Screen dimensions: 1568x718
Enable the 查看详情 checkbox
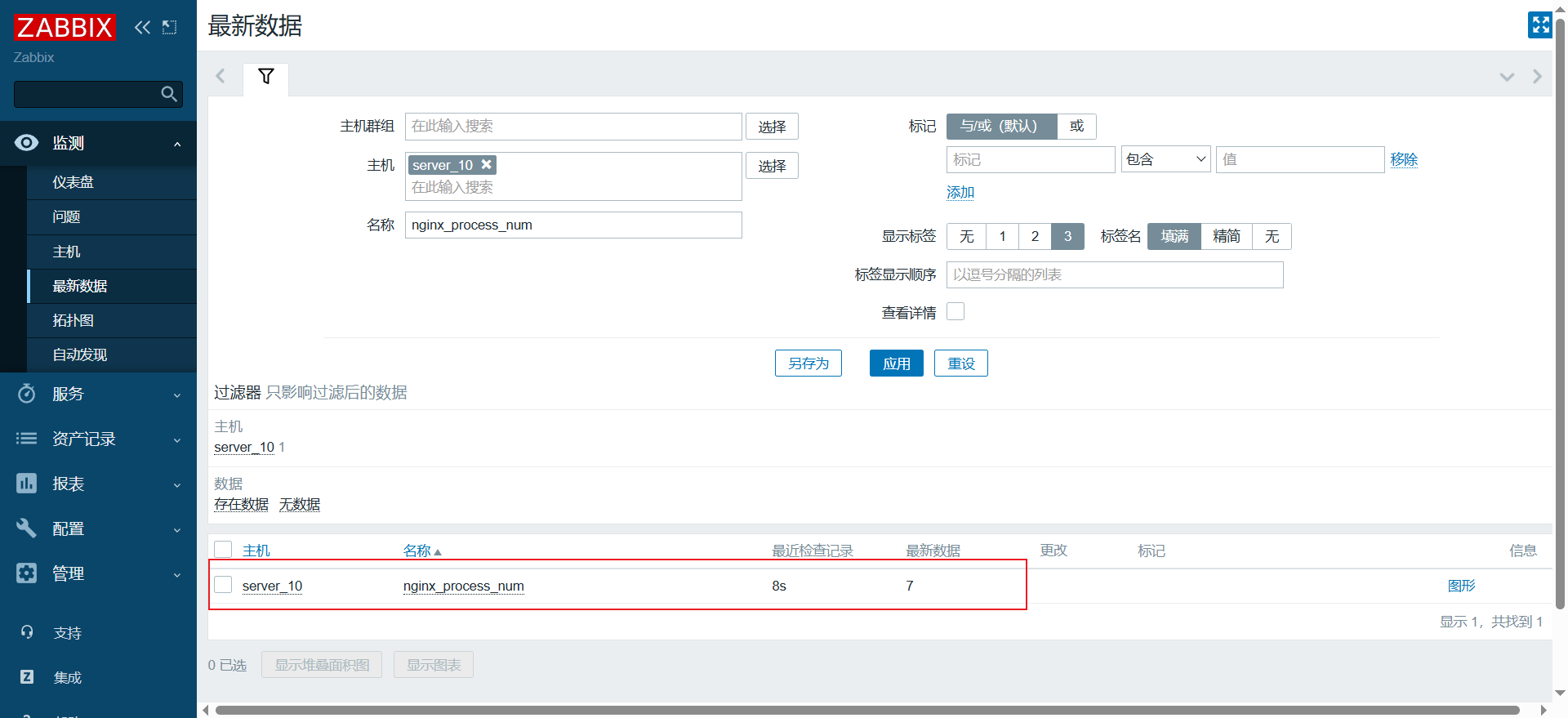click(955, 311)
